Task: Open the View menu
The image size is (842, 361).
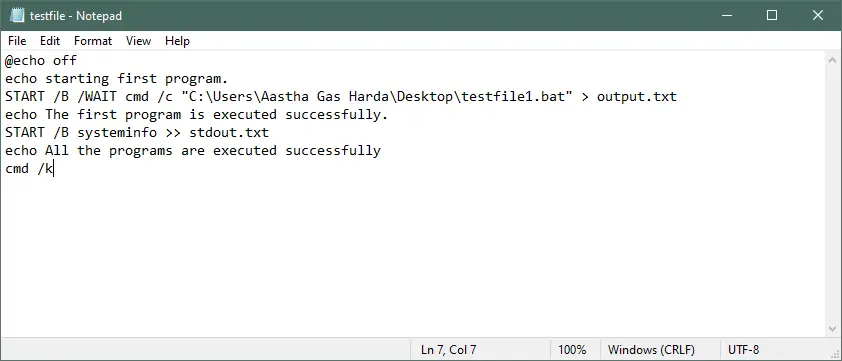Action: 139,41
